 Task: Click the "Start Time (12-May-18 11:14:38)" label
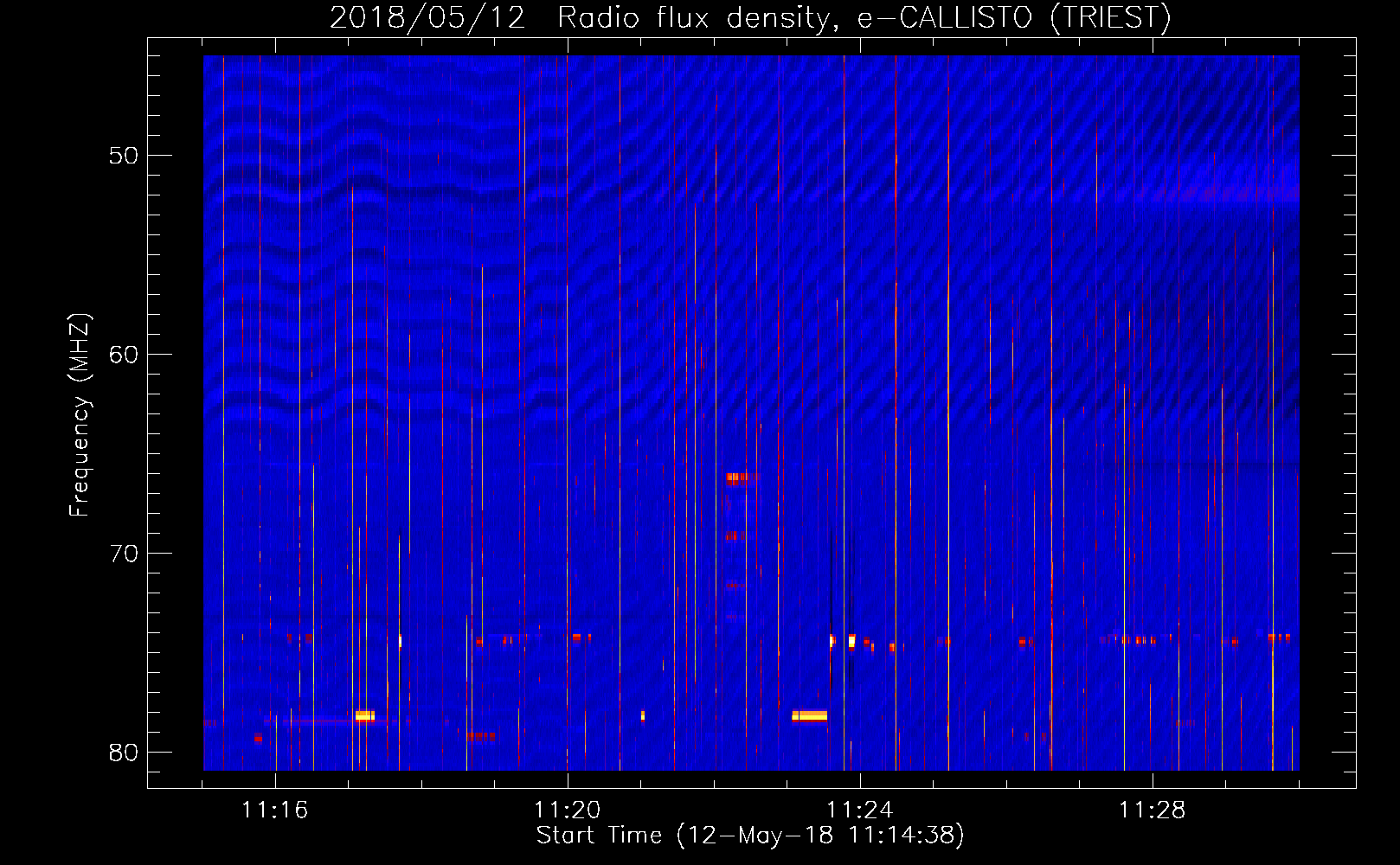[x=750, y=836]
